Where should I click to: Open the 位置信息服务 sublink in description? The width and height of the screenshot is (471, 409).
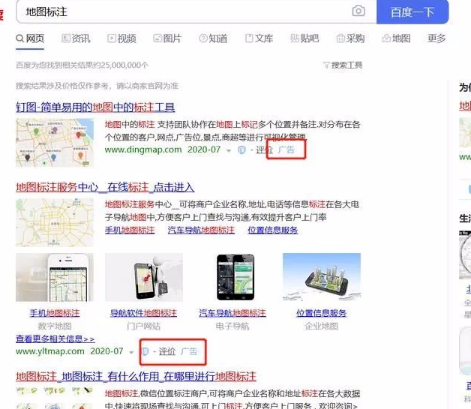(273, 230)
